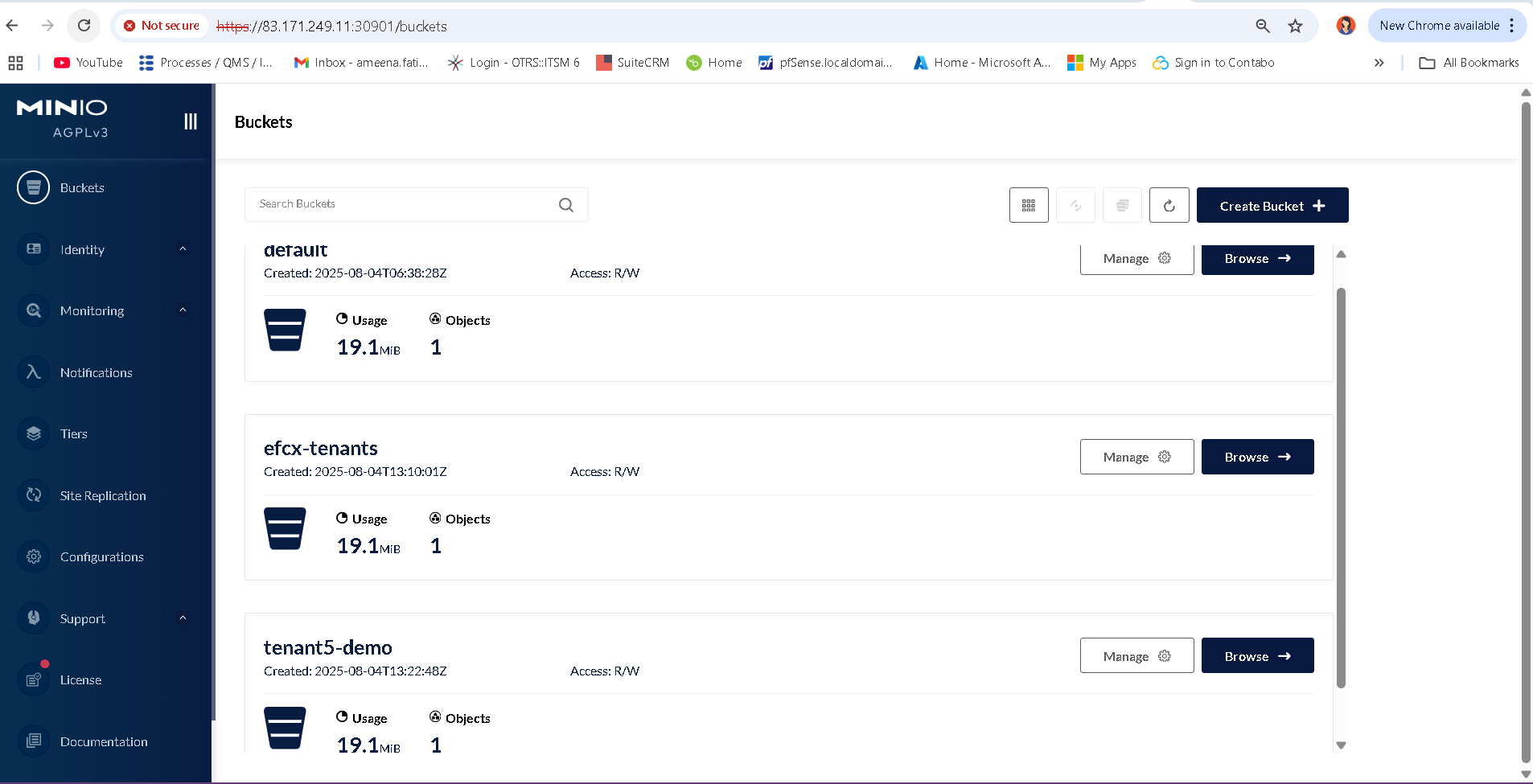Manage the efcx-tenants bucket
Image resolution: width=1533 pixels, height=784 pixels.
1136,457
